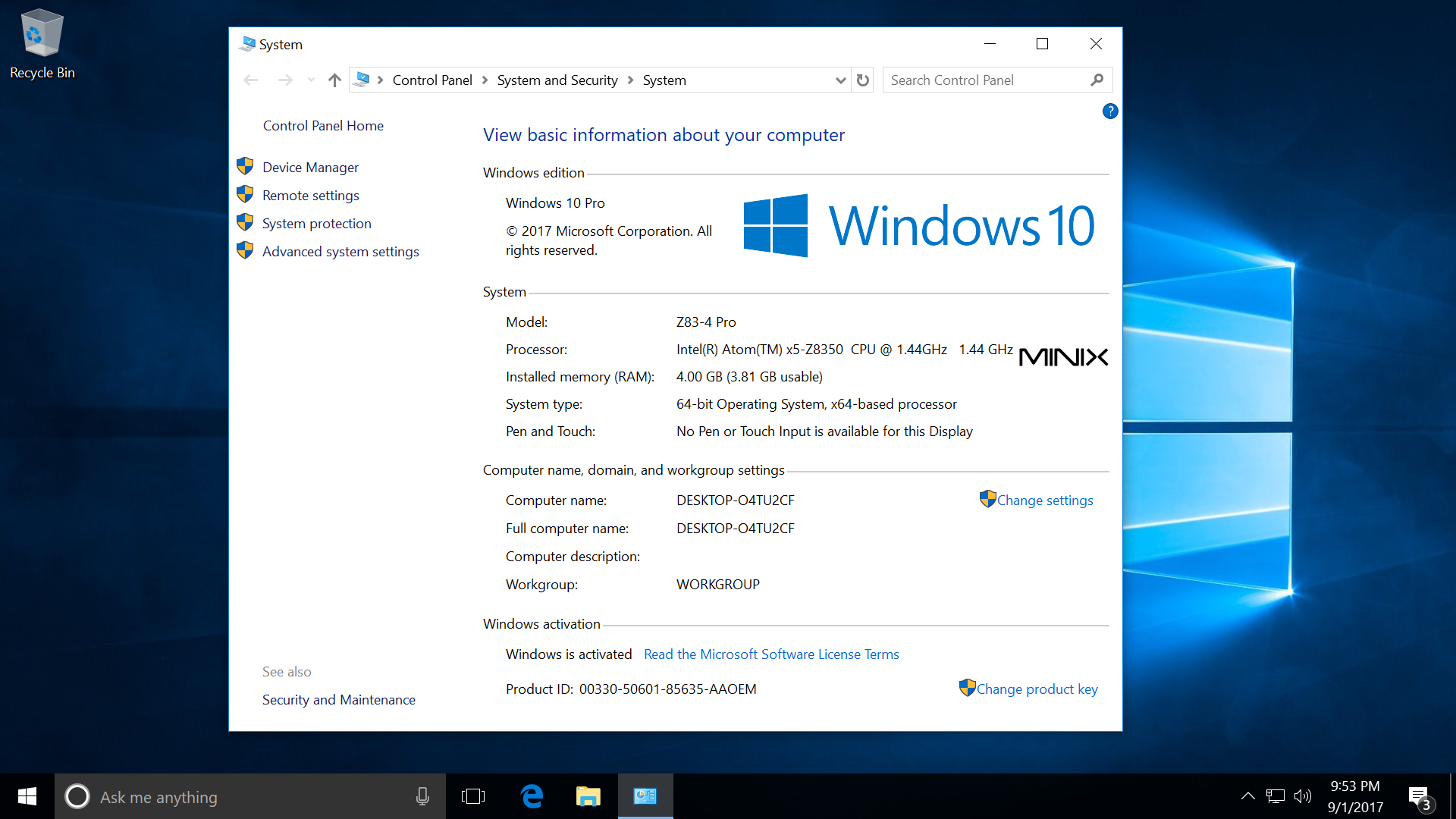Expand chevron after System and Security breadcrumb
This screenshot has height=819, width=1456.
click(x=630, y=80)
